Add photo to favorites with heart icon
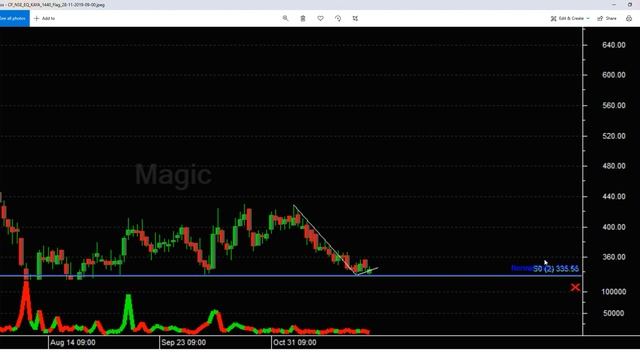640x360 pixels. point(320,18)
